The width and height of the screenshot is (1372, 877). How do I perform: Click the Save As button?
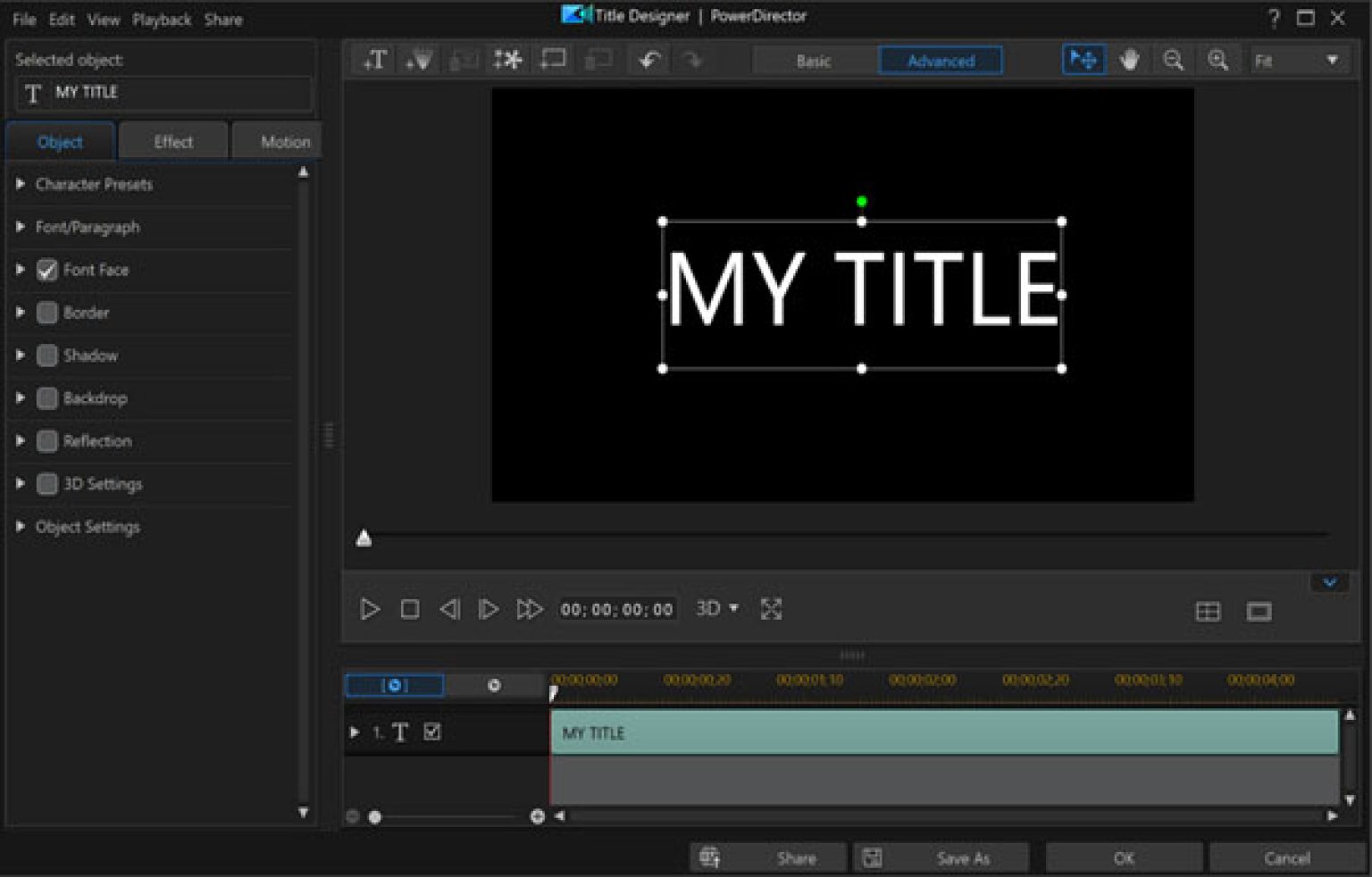pos(962,858)
